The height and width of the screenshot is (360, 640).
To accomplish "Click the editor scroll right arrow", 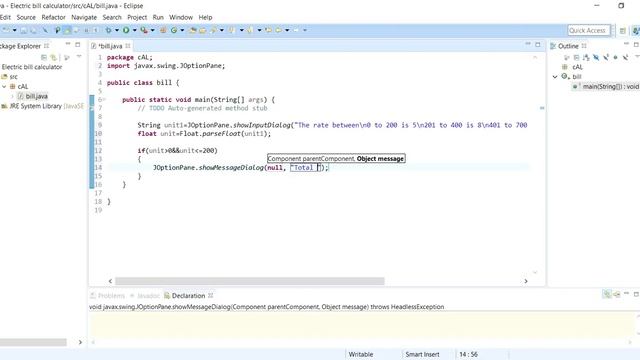I will tap(526, 281).
